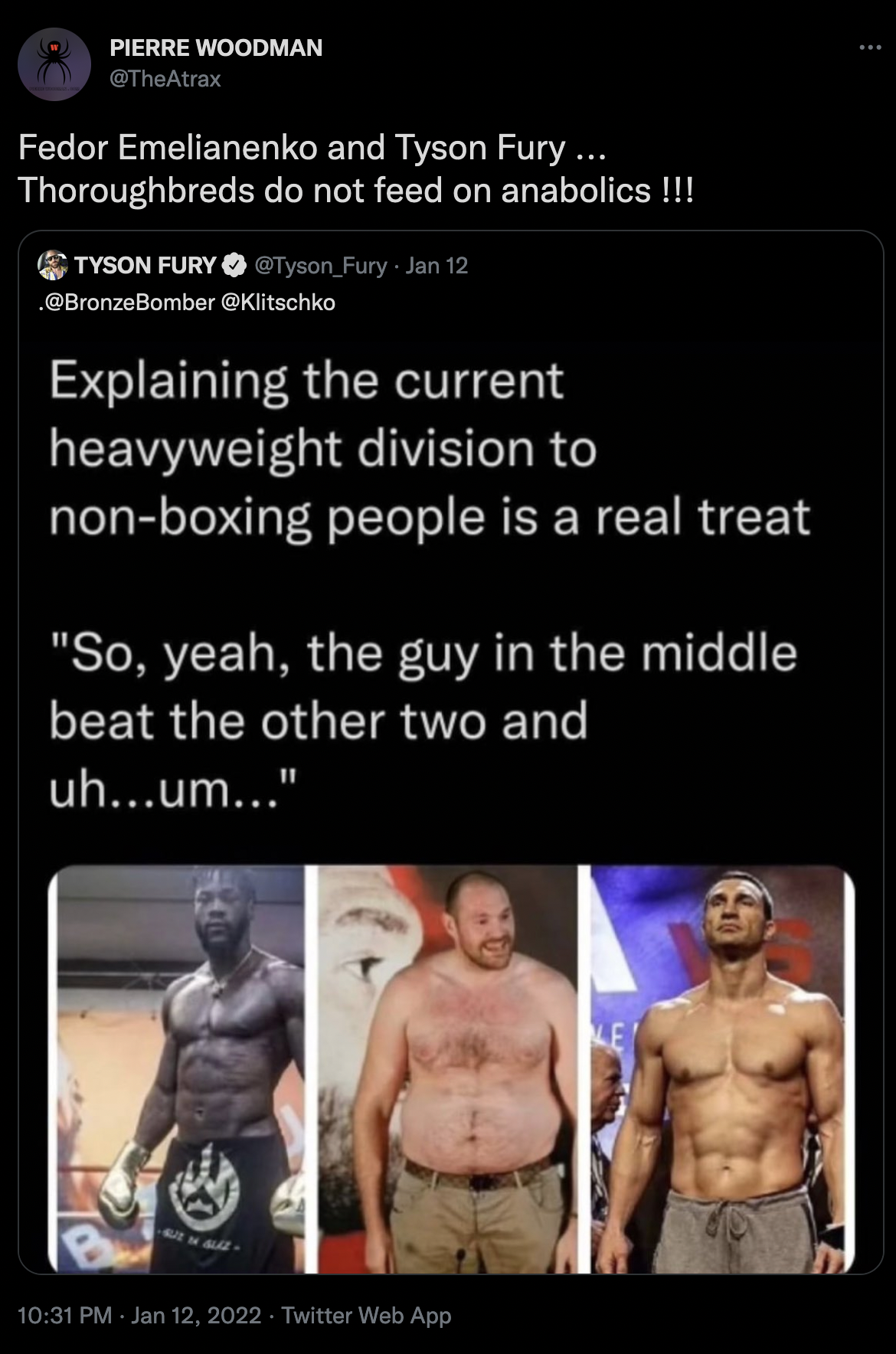Open the 10:31 PM Jan 12, 2022 timestamp
Screen dimensions: 896x1354
coord(139,1316)
